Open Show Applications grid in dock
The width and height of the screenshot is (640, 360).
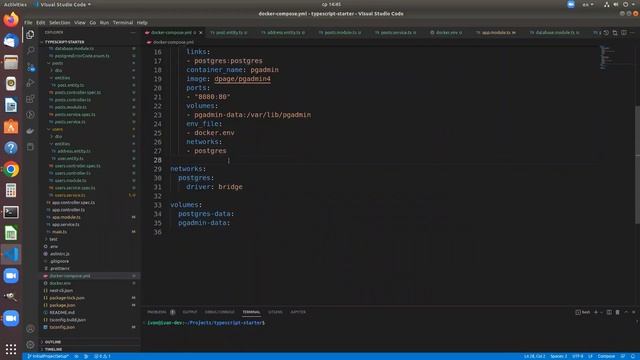point(11,349)
